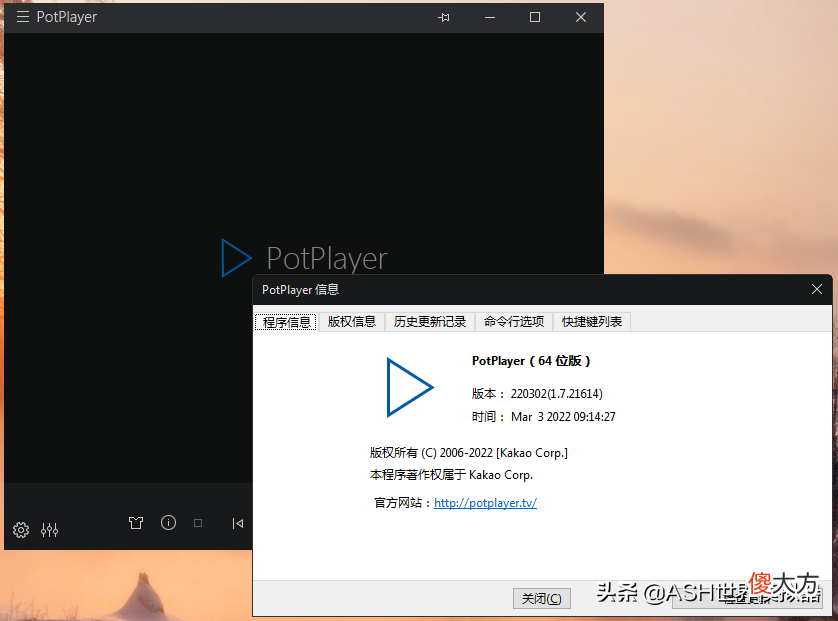Stop playback with the square button
838x621 pixels.
pyautogui.click(x=198, y=523)
